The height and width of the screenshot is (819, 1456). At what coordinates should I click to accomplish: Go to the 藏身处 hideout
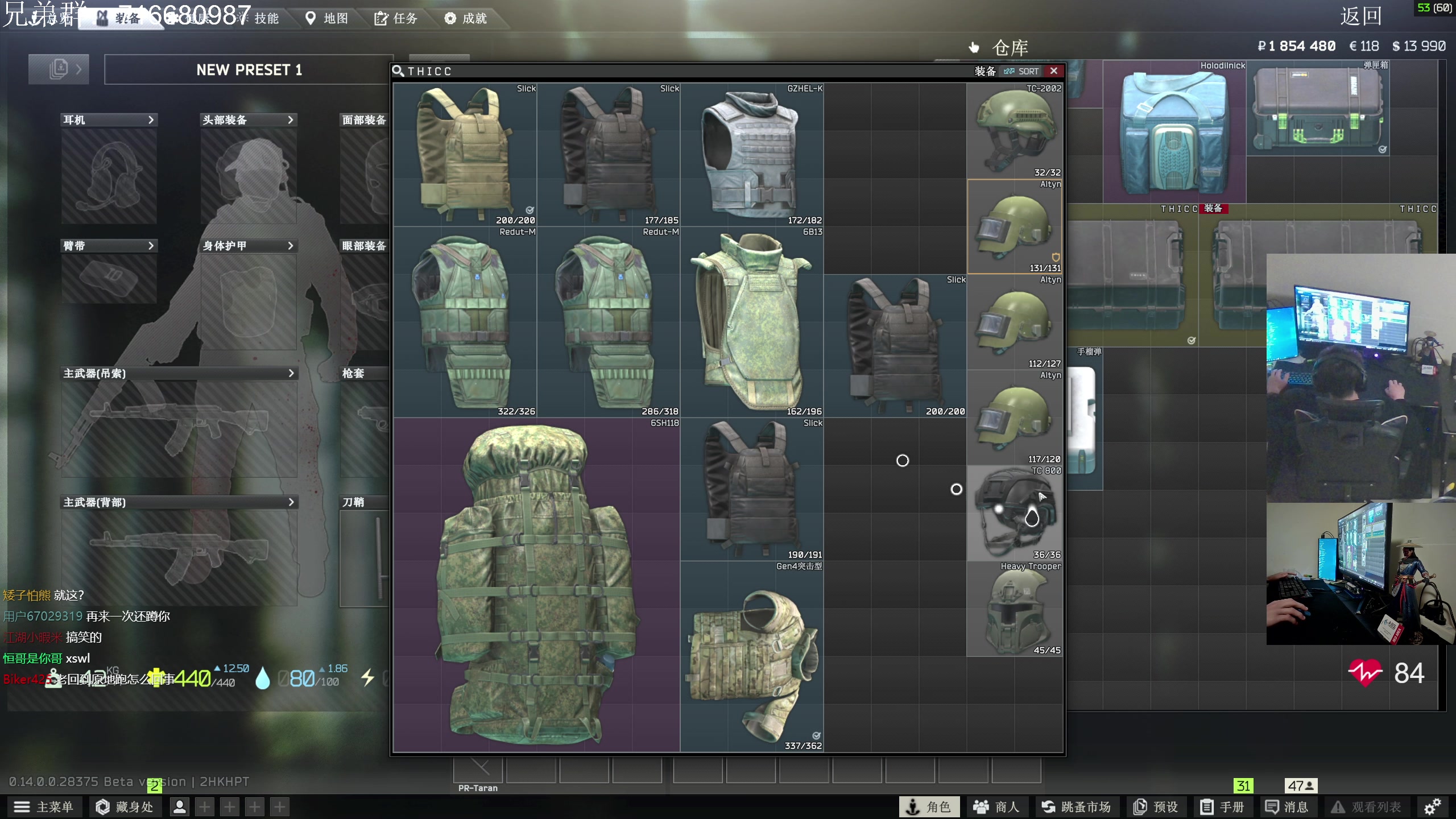[125, 806]
